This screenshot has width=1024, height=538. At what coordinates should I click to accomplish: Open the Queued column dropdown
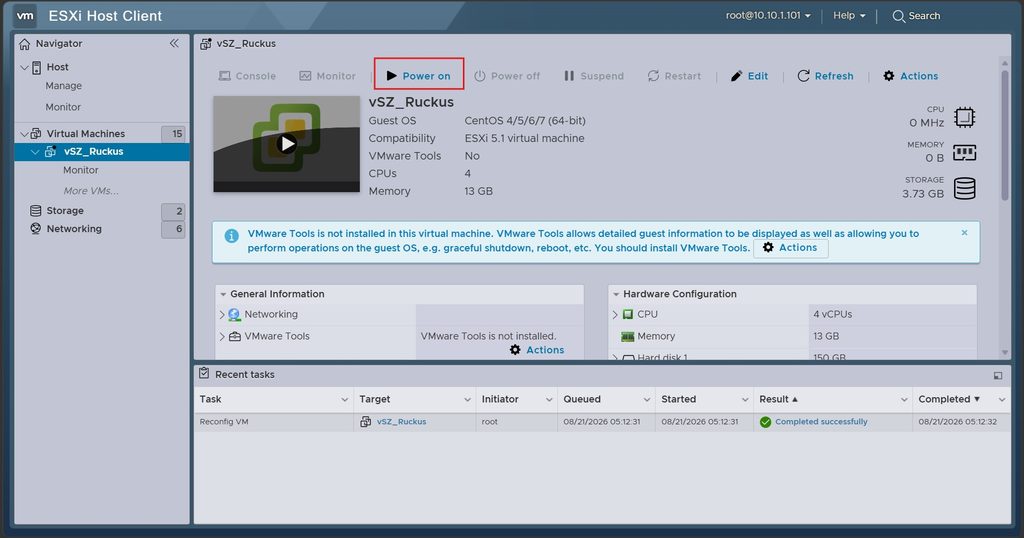(647, 400)
